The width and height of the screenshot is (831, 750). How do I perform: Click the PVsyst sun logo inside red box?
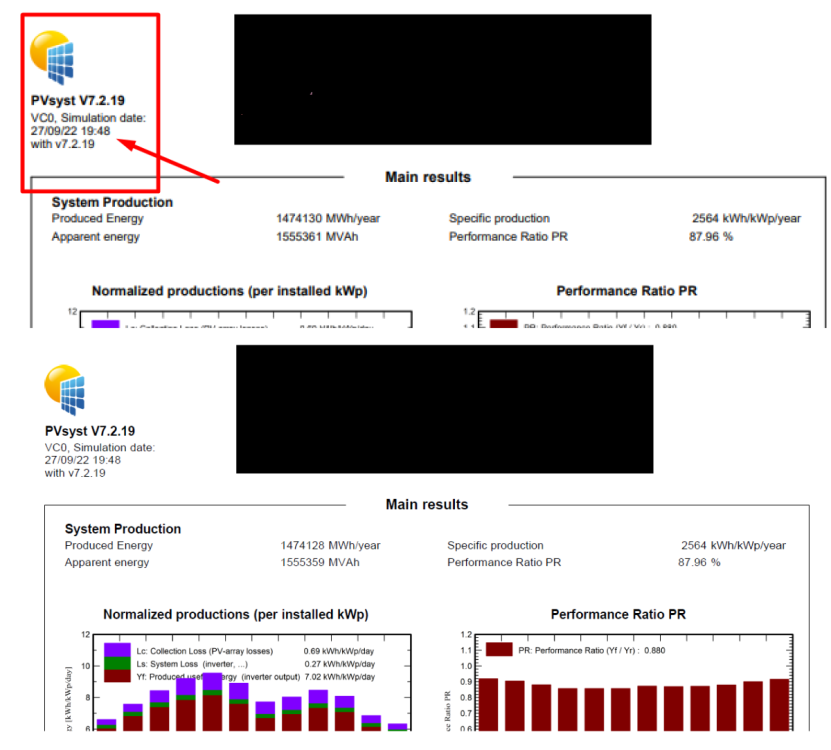[x=55, y=57]
